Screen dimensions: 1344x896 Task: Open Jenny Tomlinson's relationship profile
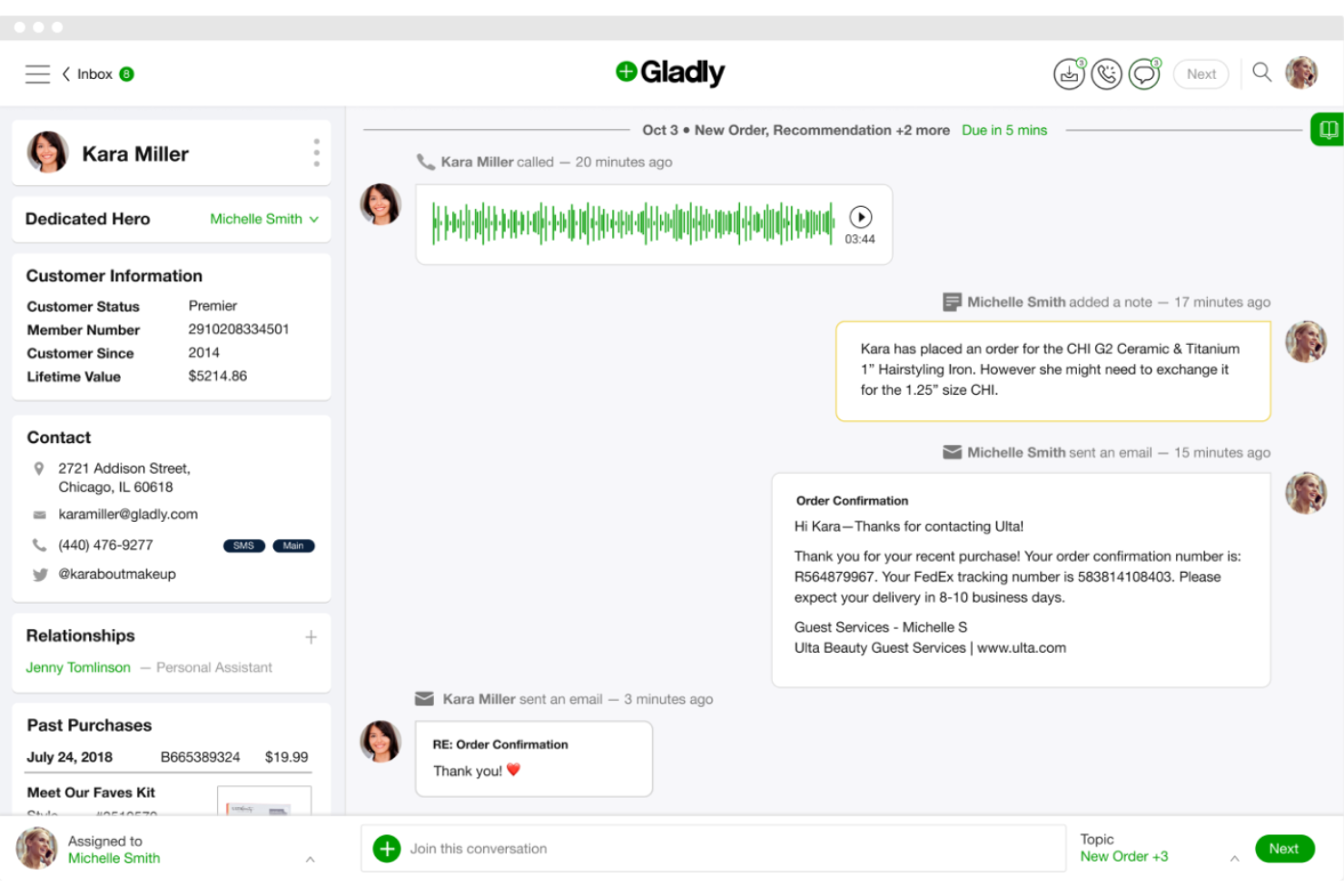(x=78, y=667)
